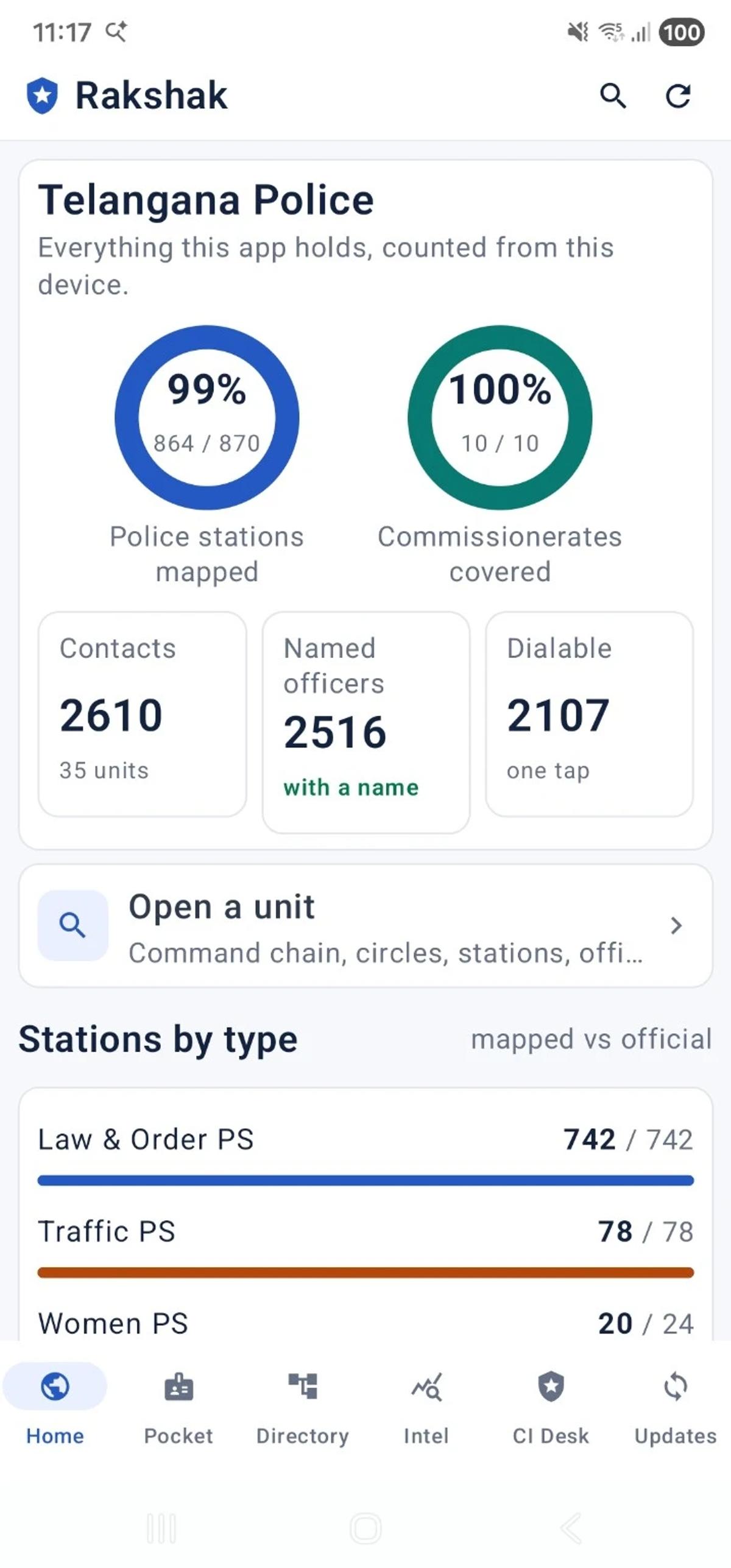The width and height of the screenshot is (731, 1568).
Task: Tap the Rakshak shield logo
Action: pos(42,96)
